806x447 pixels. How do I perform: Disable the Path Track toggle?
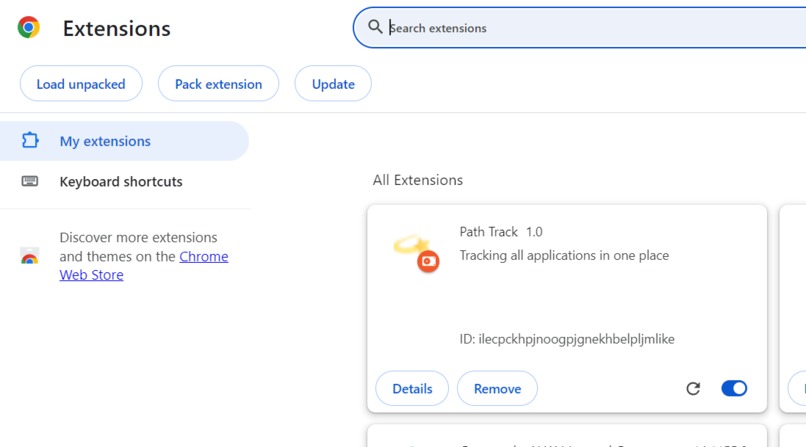tap(734, 388)
